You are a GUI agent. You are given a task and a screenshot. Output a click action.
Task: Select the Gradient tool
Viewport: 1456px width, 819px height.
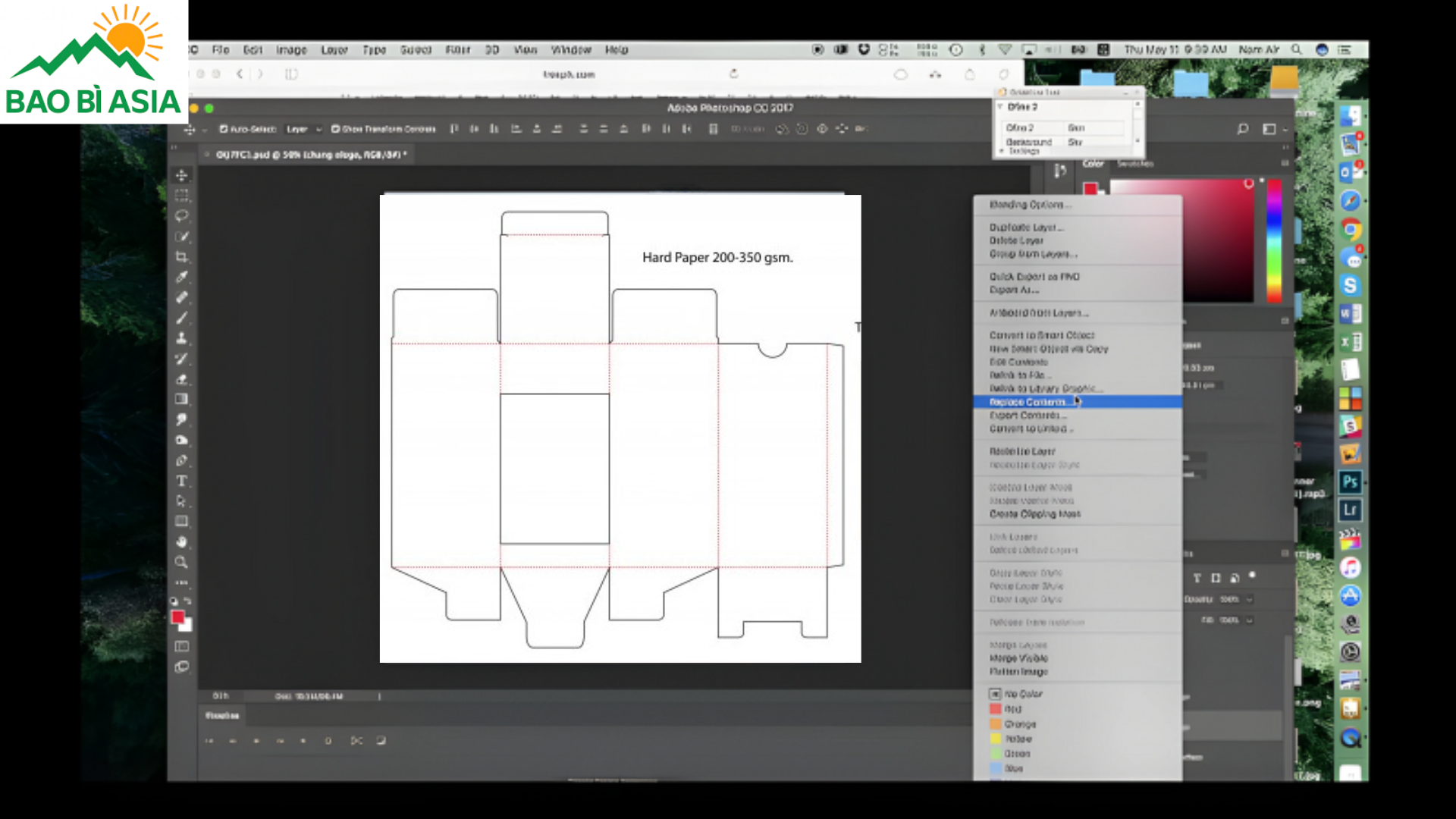[181, 399]
